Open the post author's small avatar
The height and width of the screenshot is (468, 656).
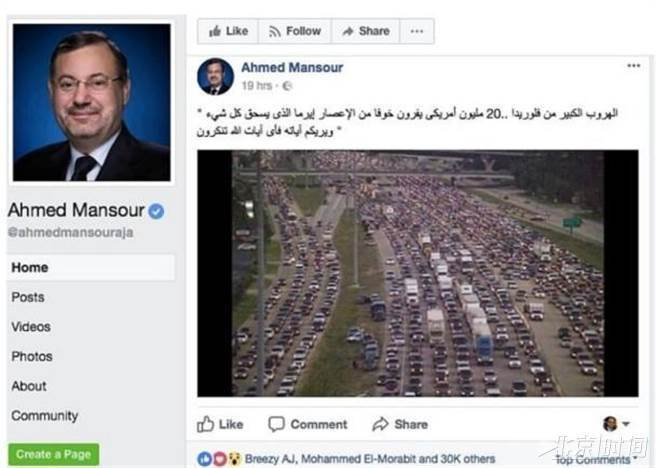[215, 77]
